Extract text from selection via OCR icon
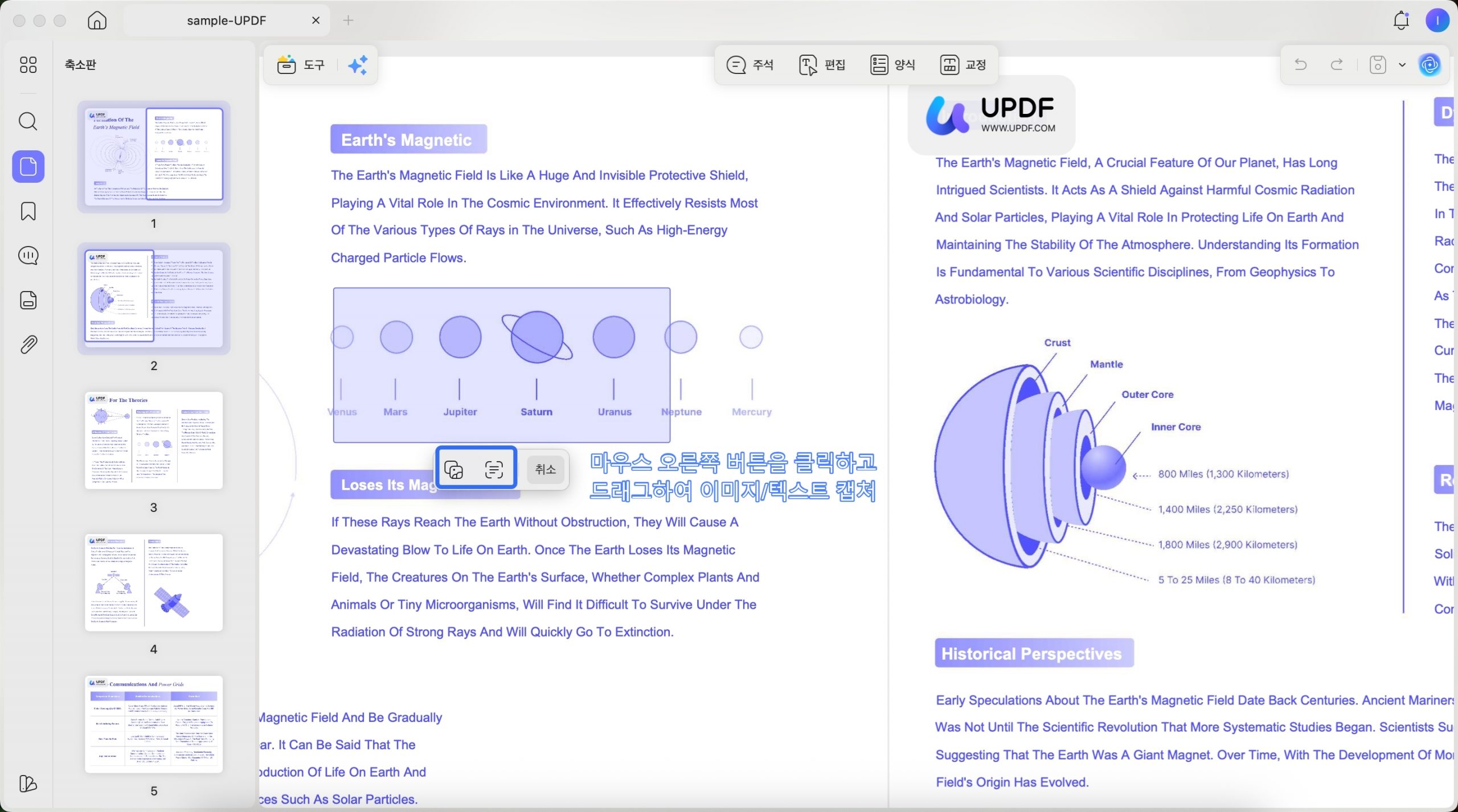 [x=494, y=470]
